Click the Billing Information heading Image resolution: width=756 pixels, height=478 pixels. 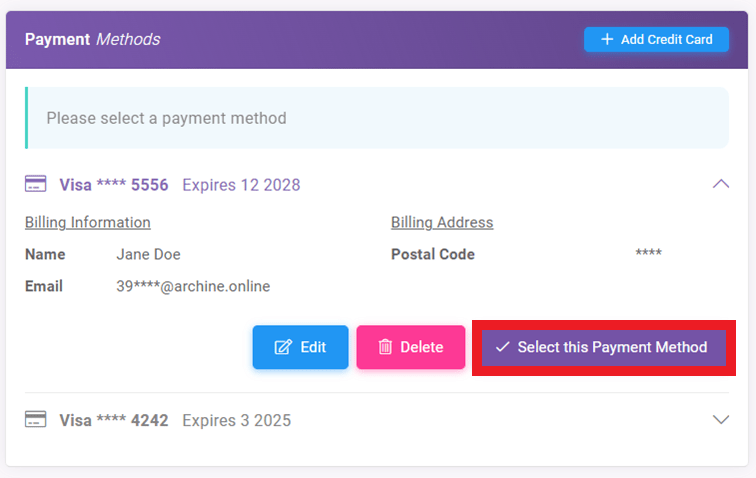click(88, 222)
